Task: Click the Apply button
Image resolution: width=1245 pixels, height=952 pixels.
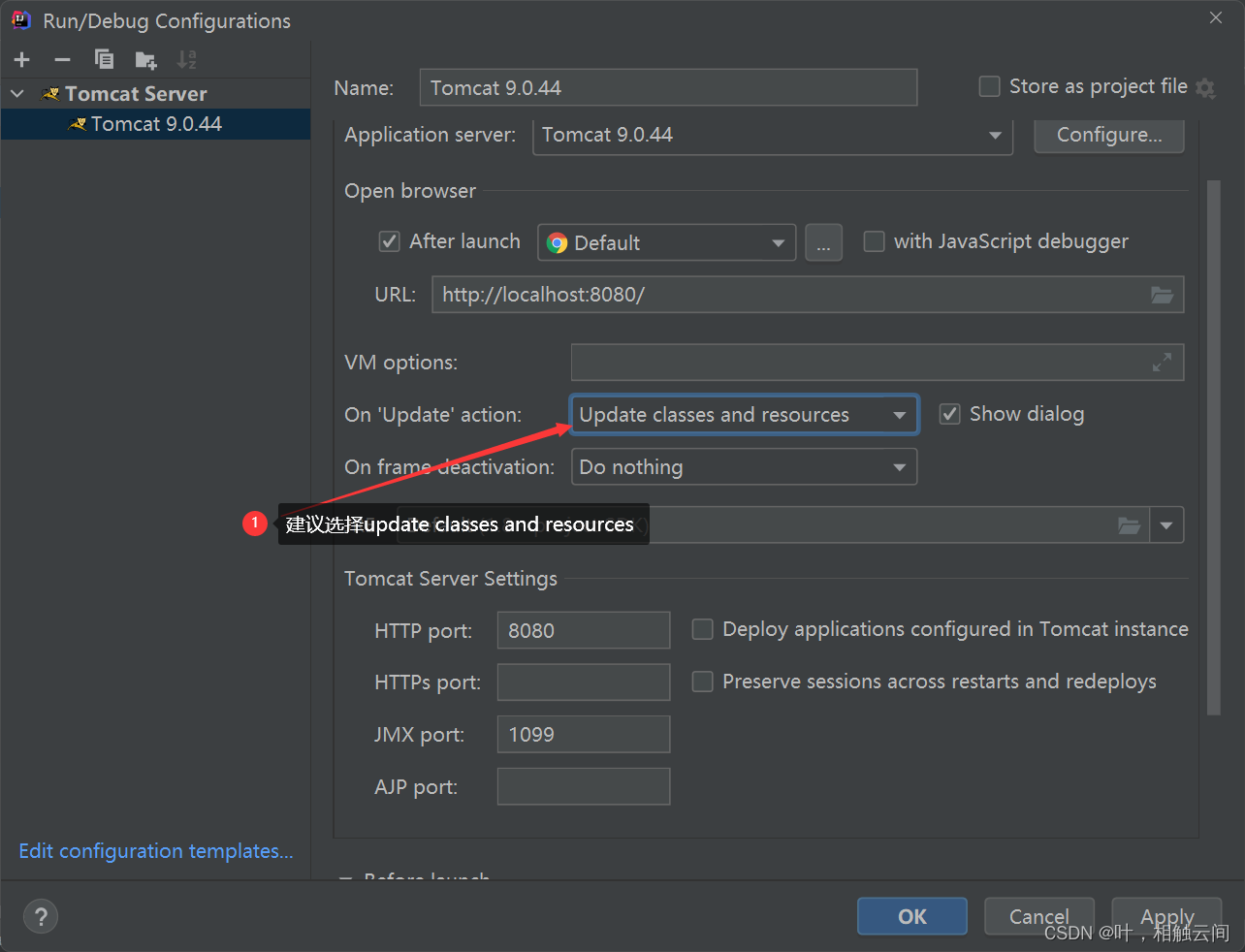Action: pos(1167,916)
